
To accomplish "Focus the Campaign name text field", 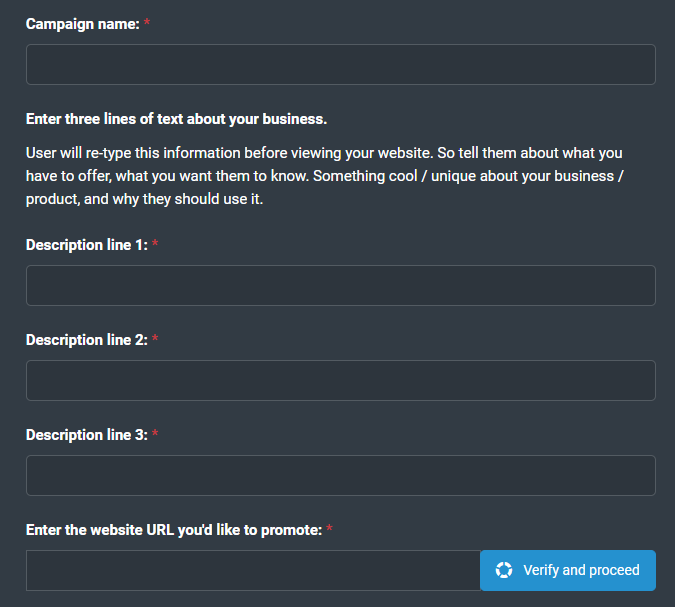I will (x=341, y=65).
